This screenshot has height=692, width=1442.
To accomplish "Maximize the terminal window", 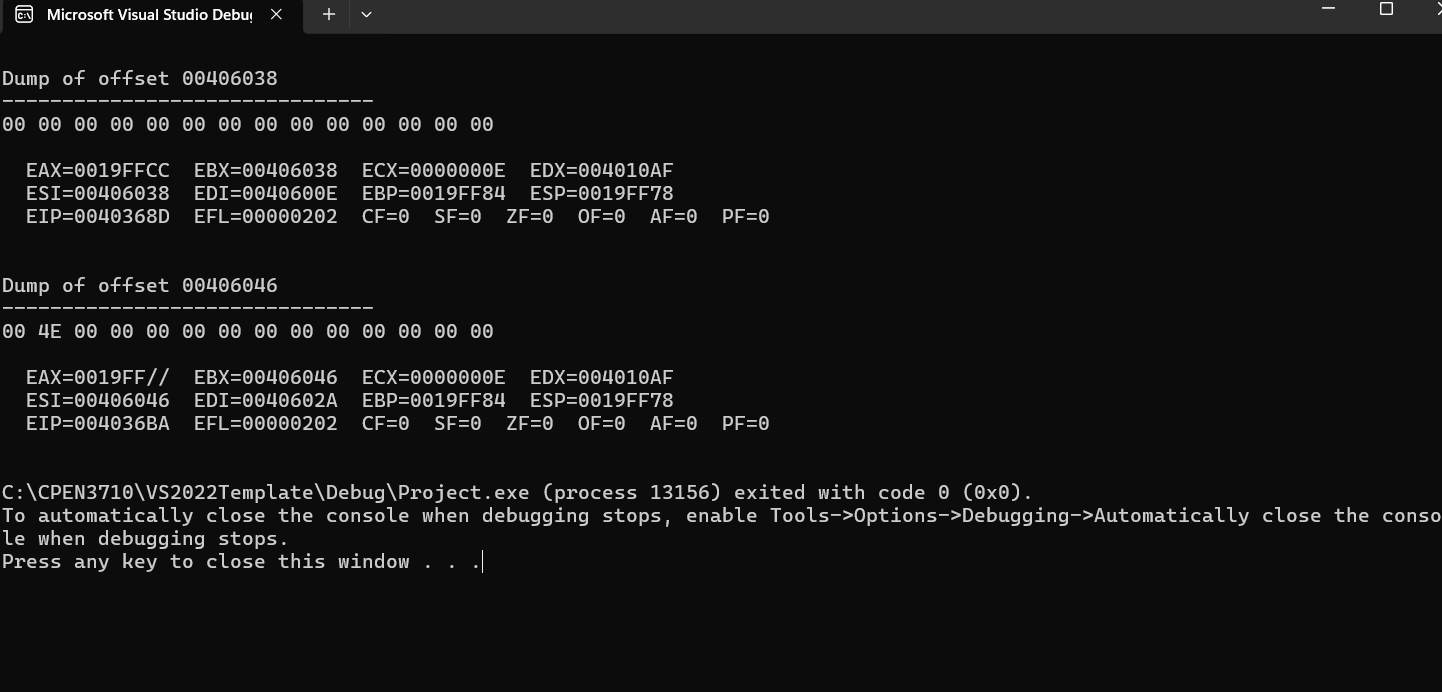I will pos(1386,9).
